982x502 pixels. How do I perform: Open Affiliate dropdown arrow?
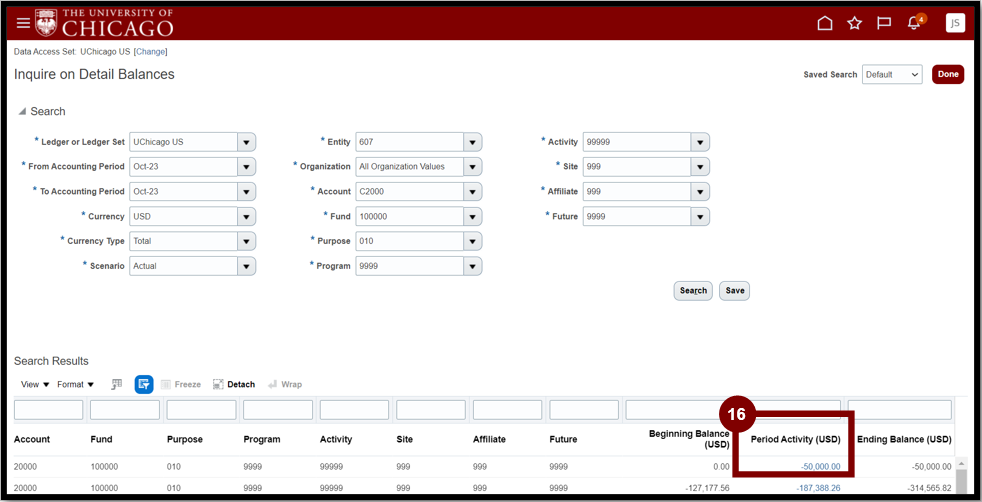(700, 192)
